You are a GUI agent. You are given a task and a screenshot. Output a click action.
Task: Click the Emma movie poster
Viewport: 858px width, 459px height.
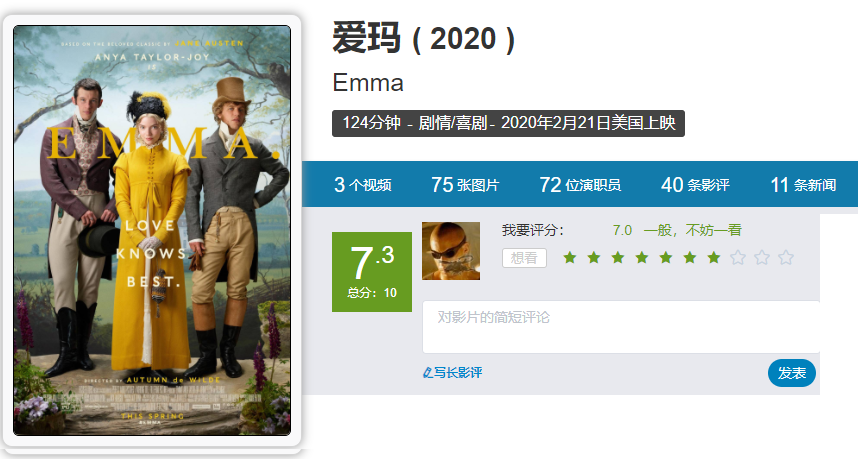click(152, 230)
